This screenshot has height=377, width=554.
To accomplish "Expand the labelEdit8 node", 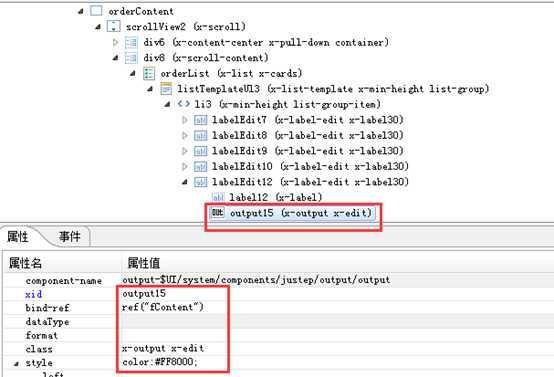I will pyautogui.click(x=184, y=136).
